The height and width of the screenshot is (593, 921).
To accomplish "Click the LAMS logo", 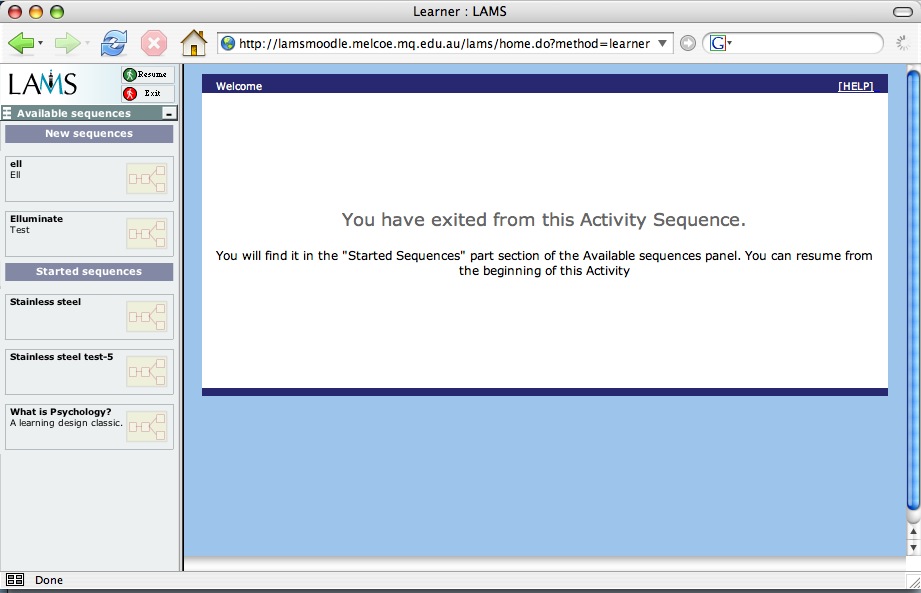I will (42, 83).
